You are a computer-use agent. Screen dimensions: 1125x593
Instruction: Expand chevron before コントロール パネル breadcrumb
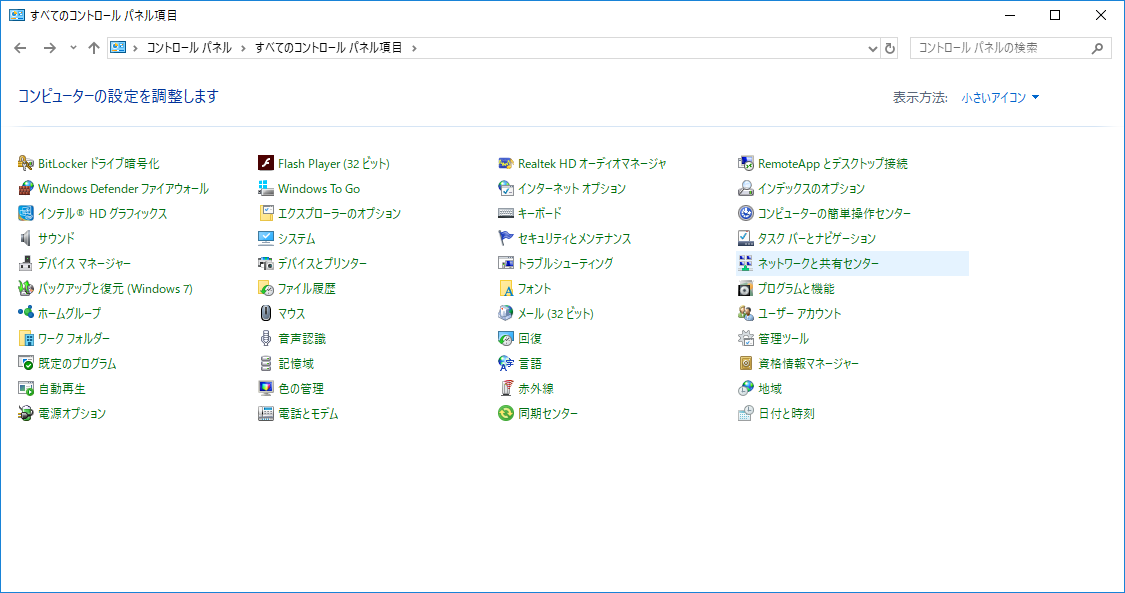(136, 48)
